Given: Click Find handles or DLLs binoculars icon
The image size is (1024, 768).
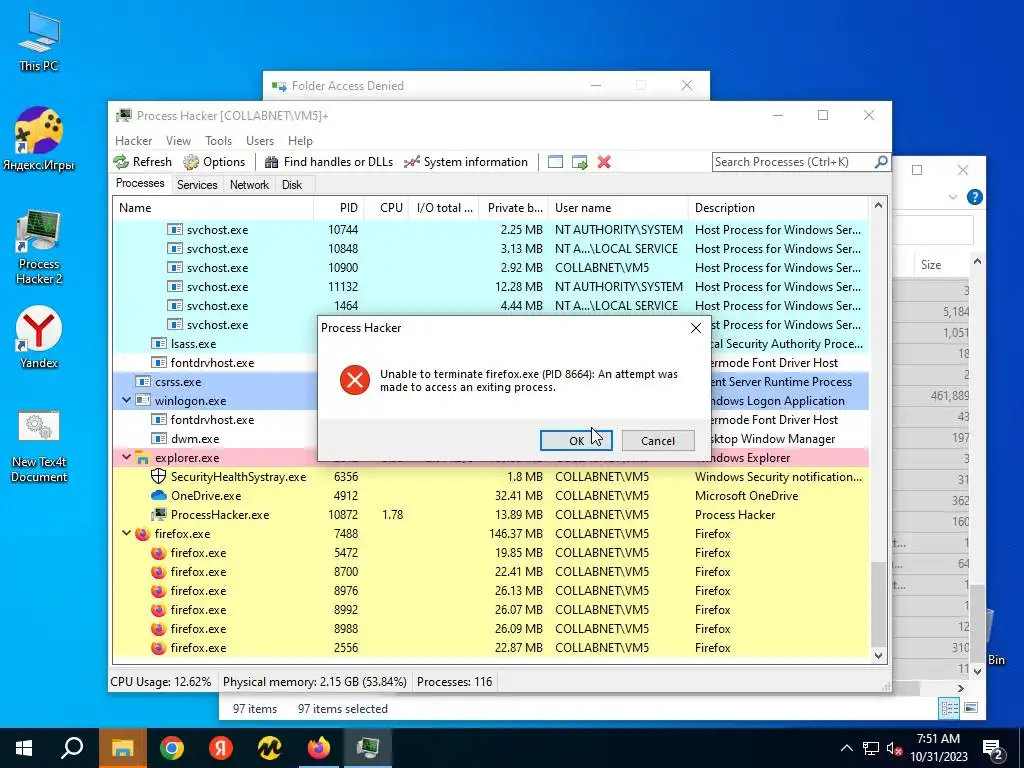Looking at the screenshot, I should tap(271, 162).
